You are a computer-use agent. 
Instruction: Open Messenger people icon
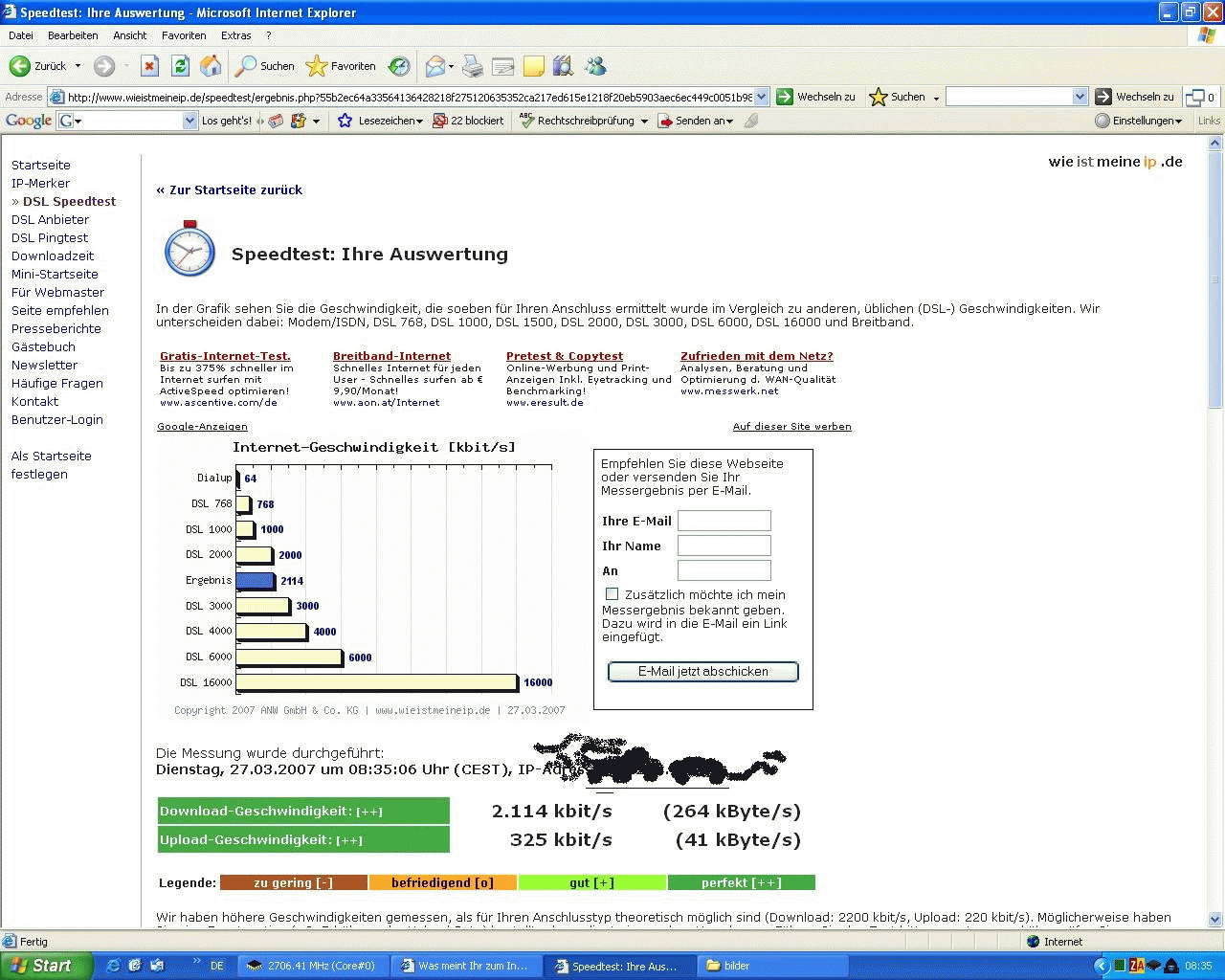(595, 66)
